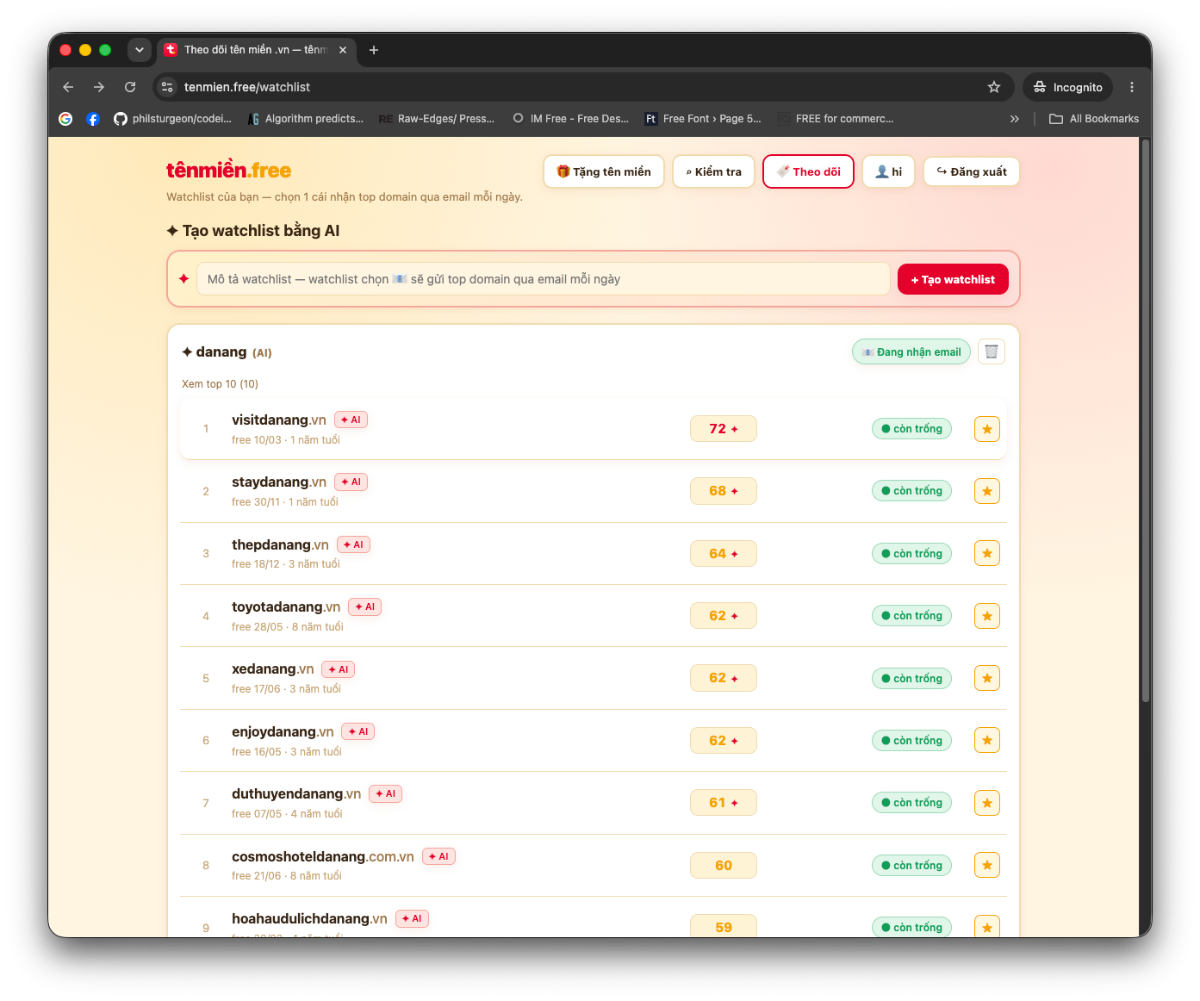Click the Mô tả watchlist input field

tap(543, 279)
